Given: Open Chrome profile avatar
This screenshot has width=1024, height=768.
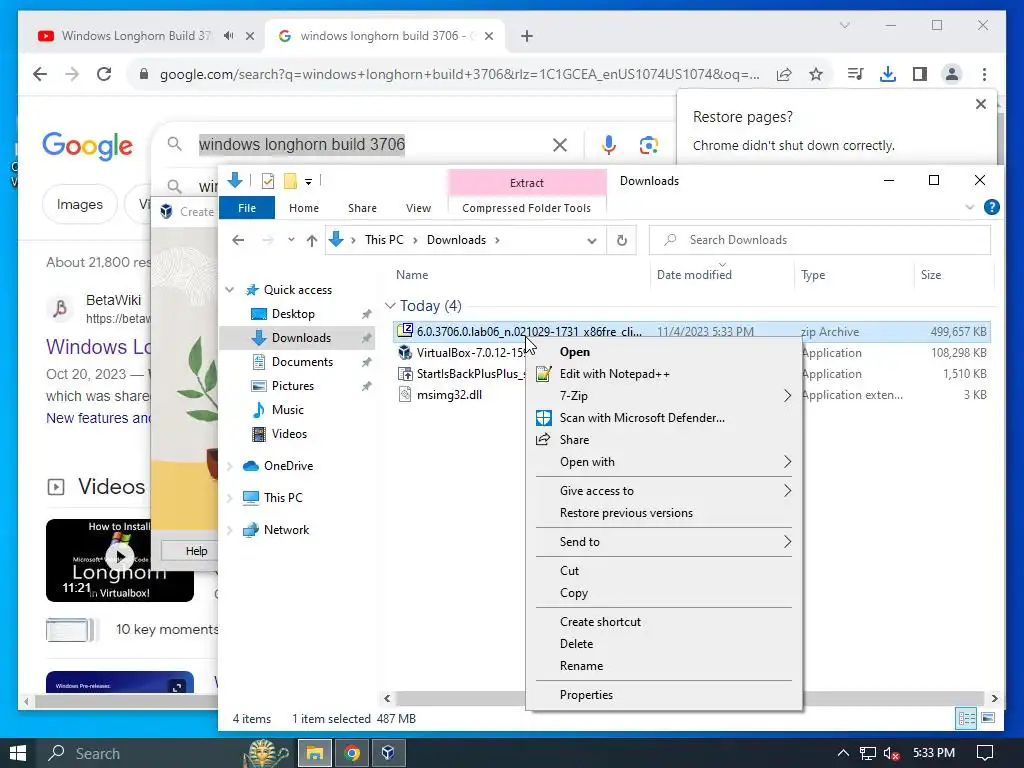Looking at the screenshot, I should pyautogui.click(x=952, y=74).
